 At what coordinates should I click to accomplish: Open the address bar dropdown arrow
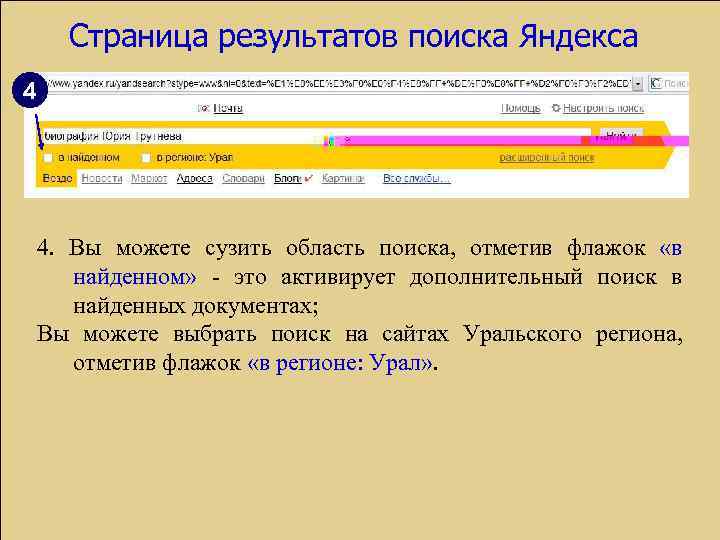point(637,84)
